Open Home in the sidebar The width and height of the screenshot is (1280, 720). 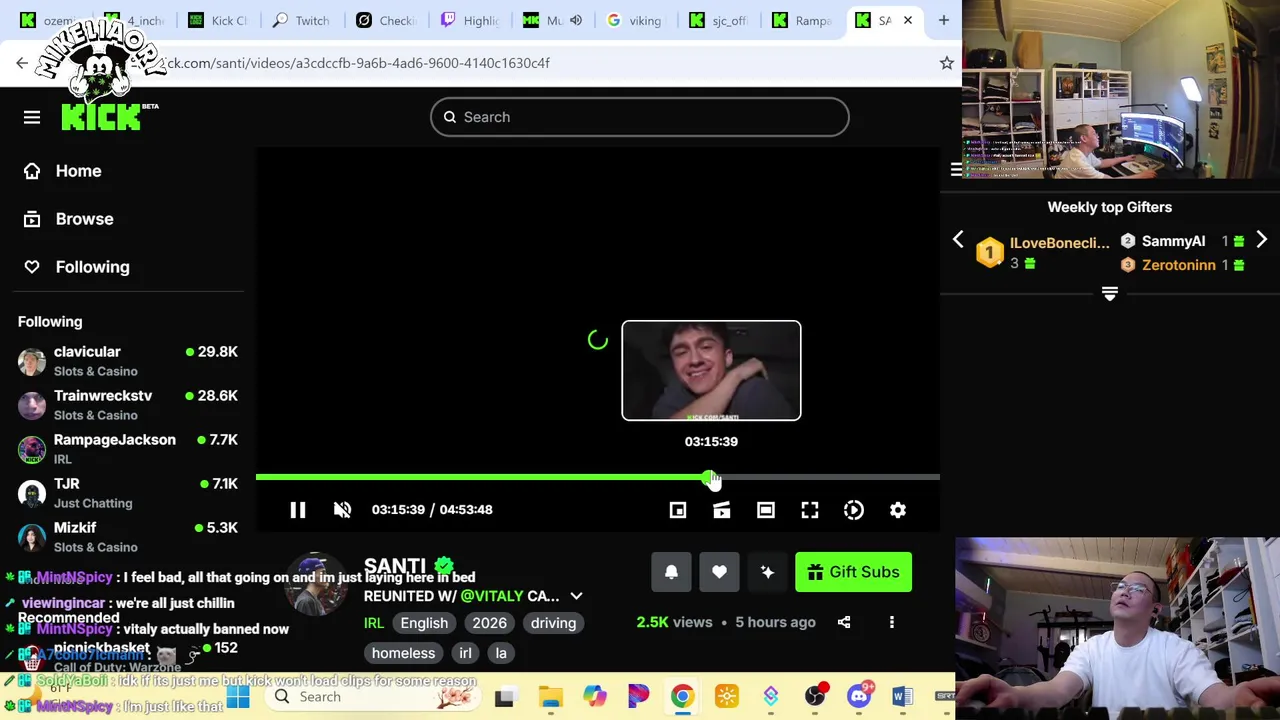[x=62, y=171]
